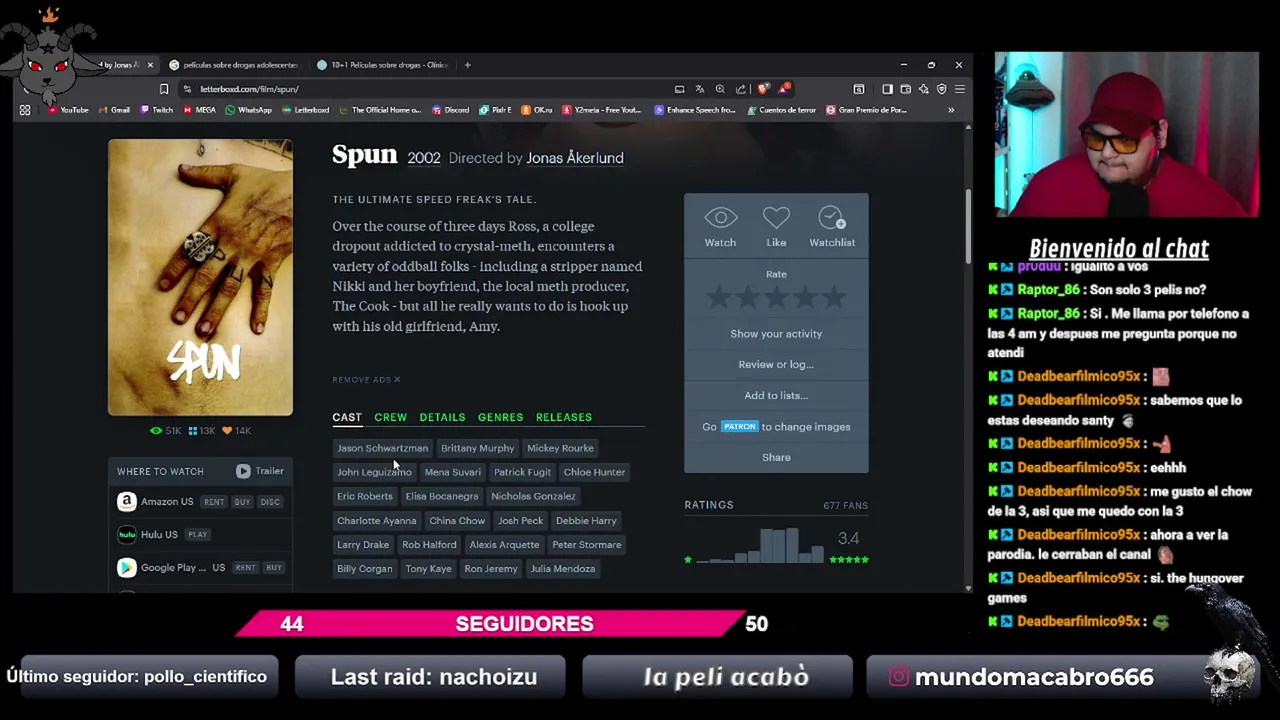Open the 2002 release year link
The width and height of the screenshot is (1280, 720).
(424, 158)
